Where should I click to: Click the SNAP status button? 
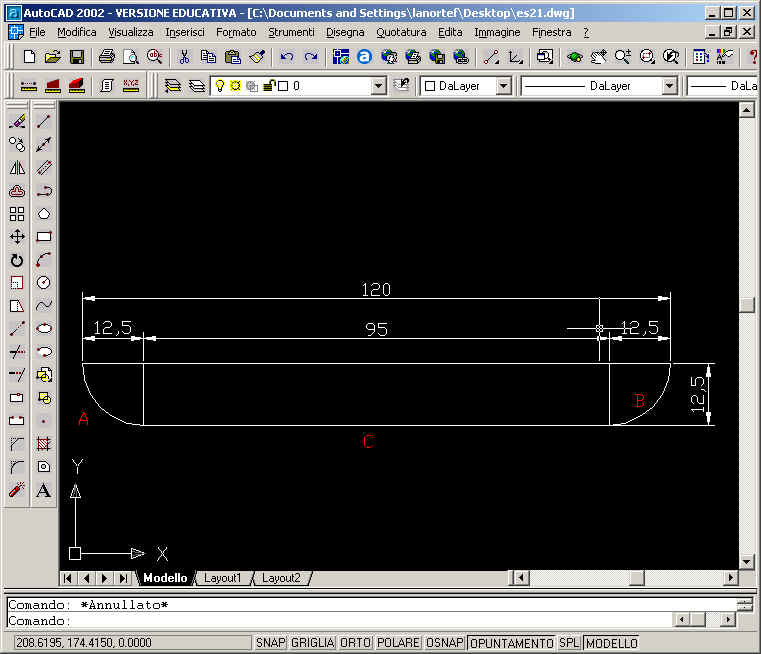tap(269, 643)
